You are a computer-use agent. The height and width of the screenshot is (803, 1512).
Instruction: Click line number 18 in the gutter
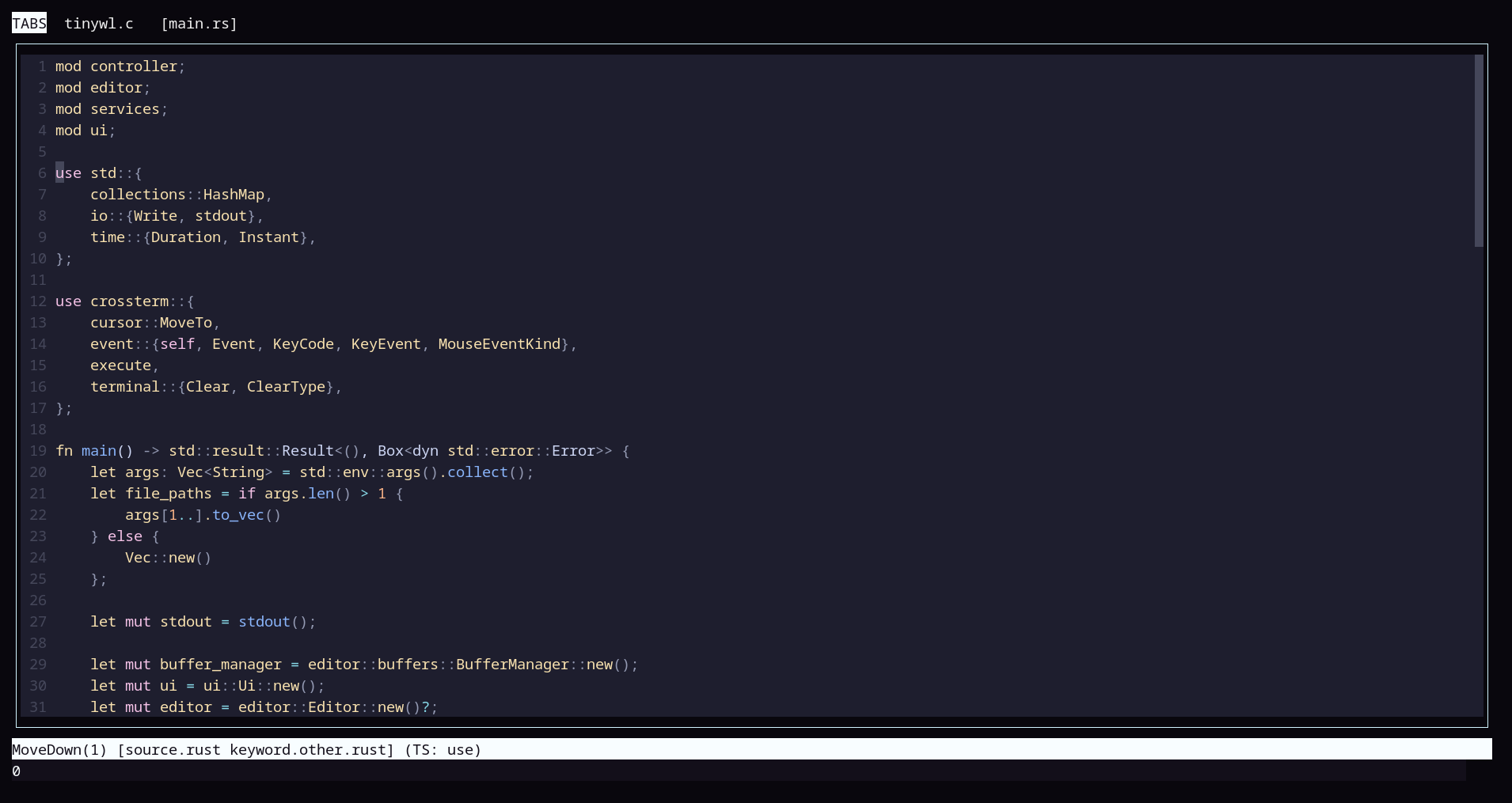coord(38,430)
